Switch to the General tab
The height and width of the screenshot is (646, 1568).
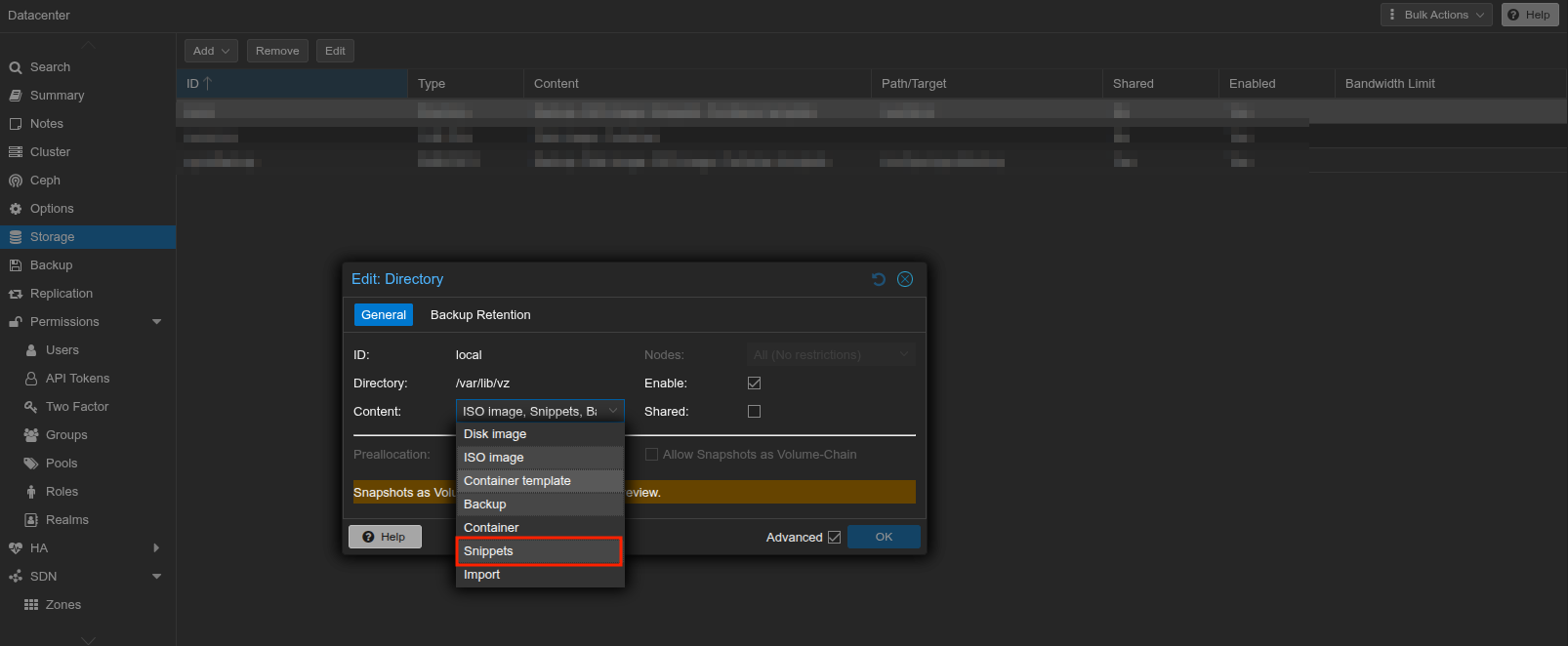[x=384, y=315]
